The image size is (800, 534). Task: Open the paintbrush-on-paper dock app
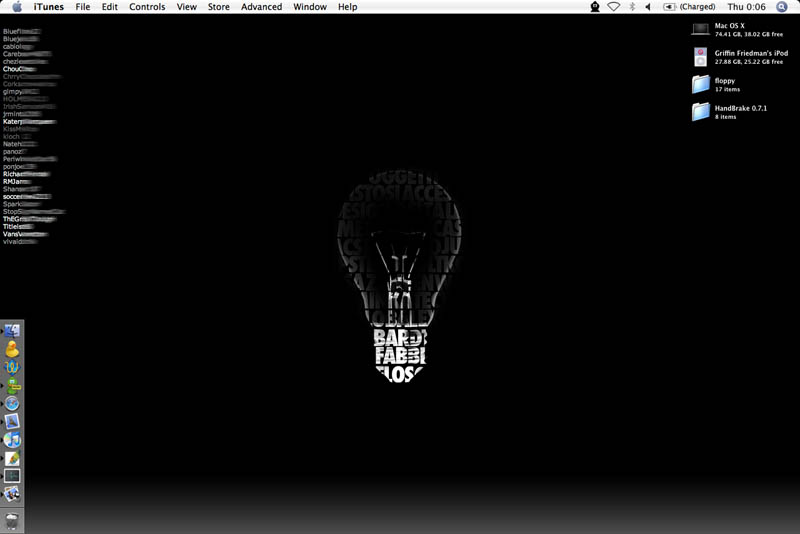click(12, 458)
